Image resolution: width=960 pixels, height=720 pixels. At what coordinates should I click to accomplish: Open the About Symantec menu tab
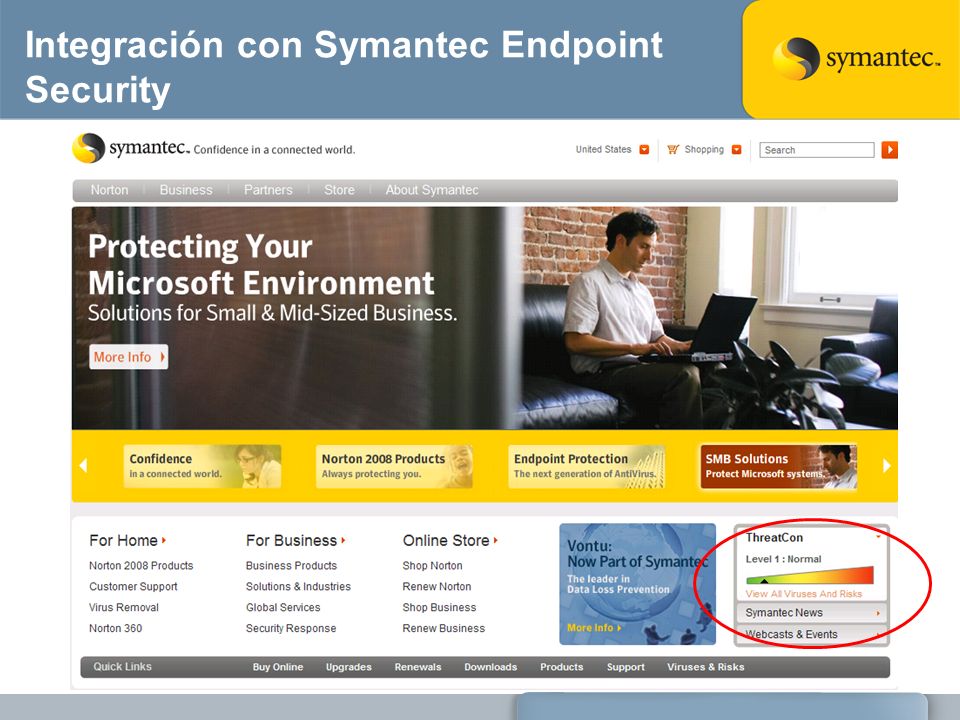[x=432, y=190]
